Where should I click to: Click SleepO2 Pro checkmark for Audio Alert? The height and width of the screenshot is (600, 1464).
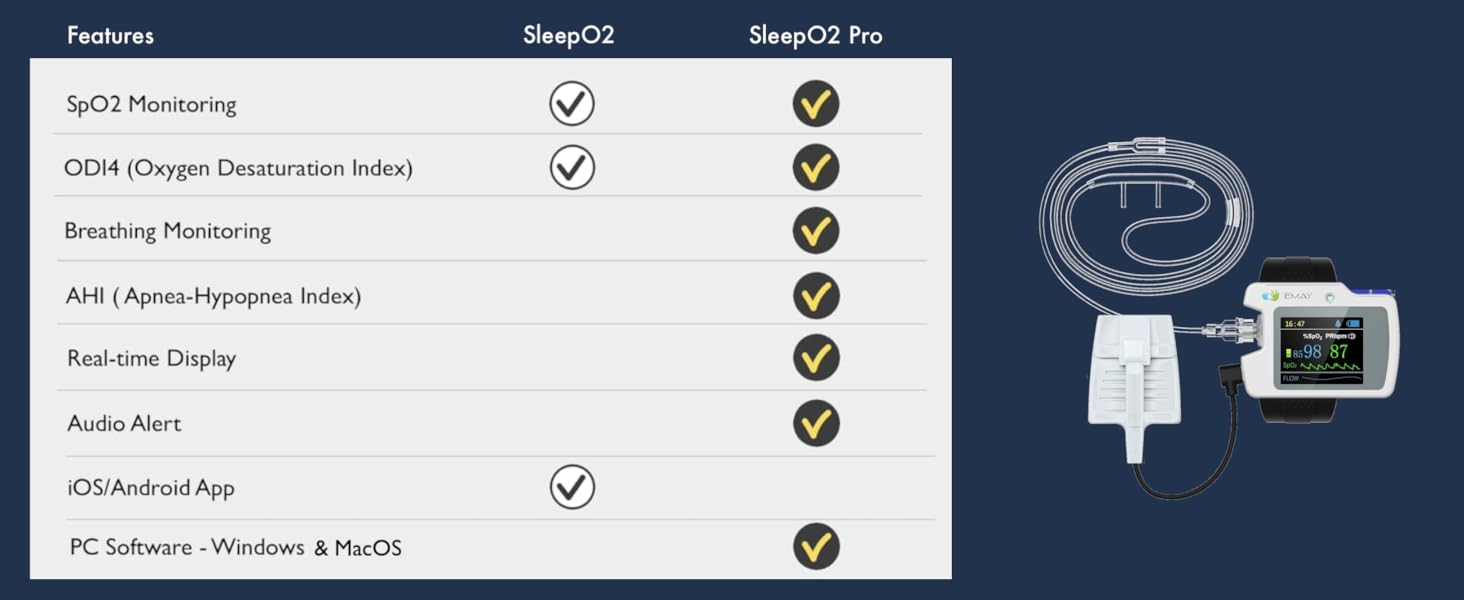pos(816,423)
